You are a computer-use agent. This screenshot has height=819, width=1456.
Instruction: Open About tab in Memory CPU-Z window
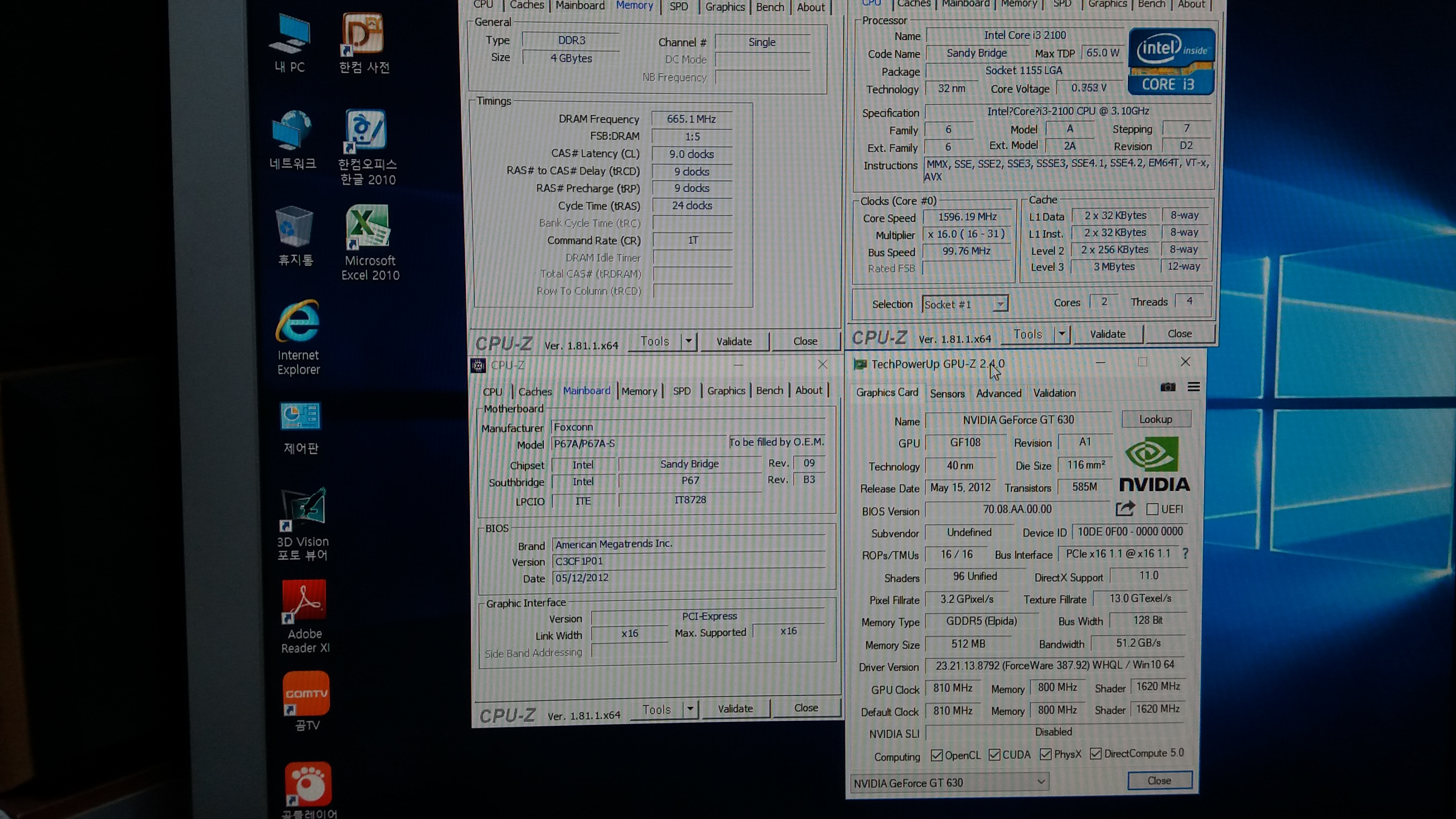811,7
